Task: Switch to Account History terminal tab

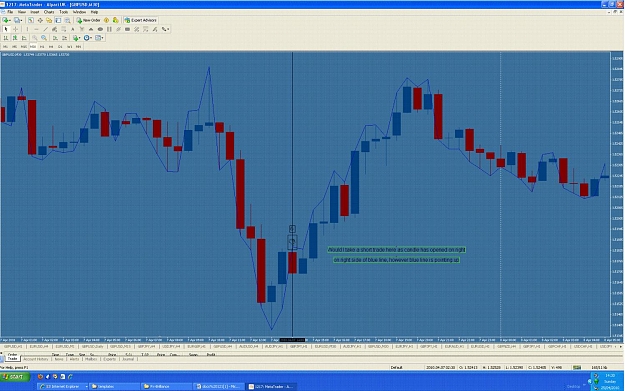Action: (x=35, y=359)
